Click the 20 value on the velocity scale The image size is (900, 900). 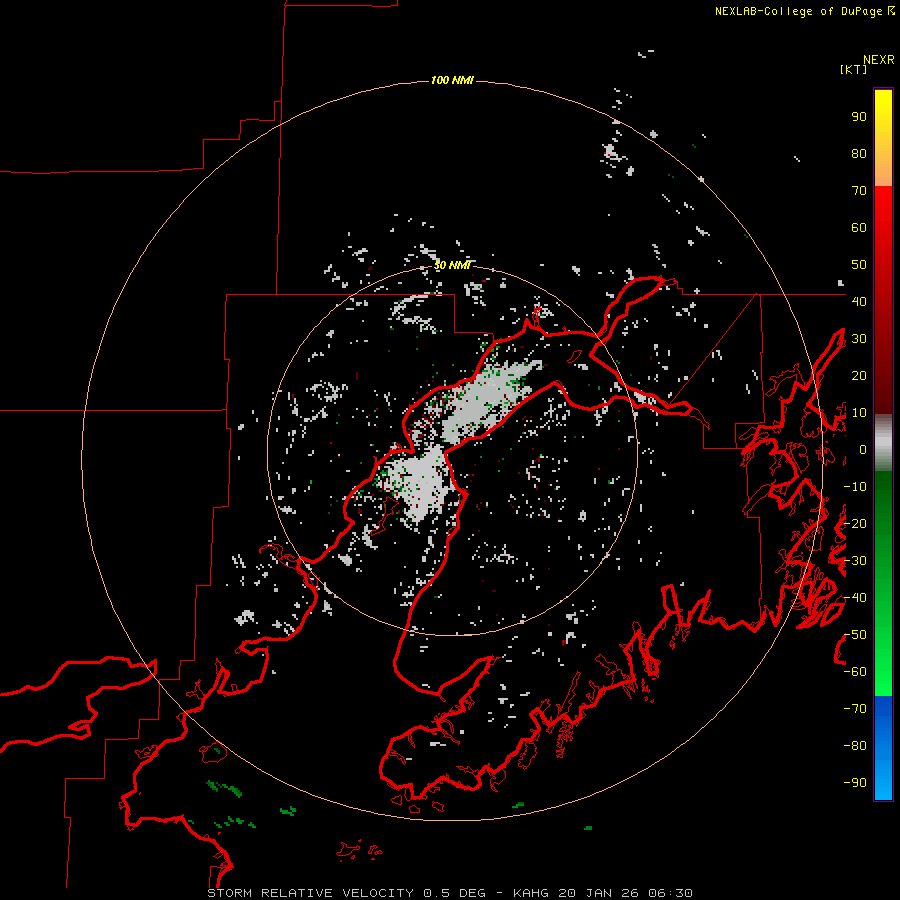point(859,375)
